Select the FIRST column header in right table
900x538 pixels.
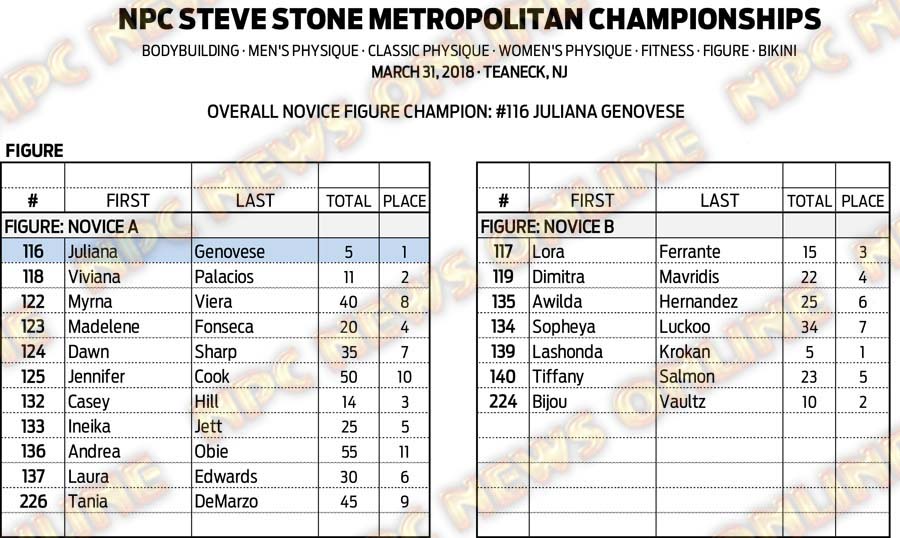click(x=591, y=201)
